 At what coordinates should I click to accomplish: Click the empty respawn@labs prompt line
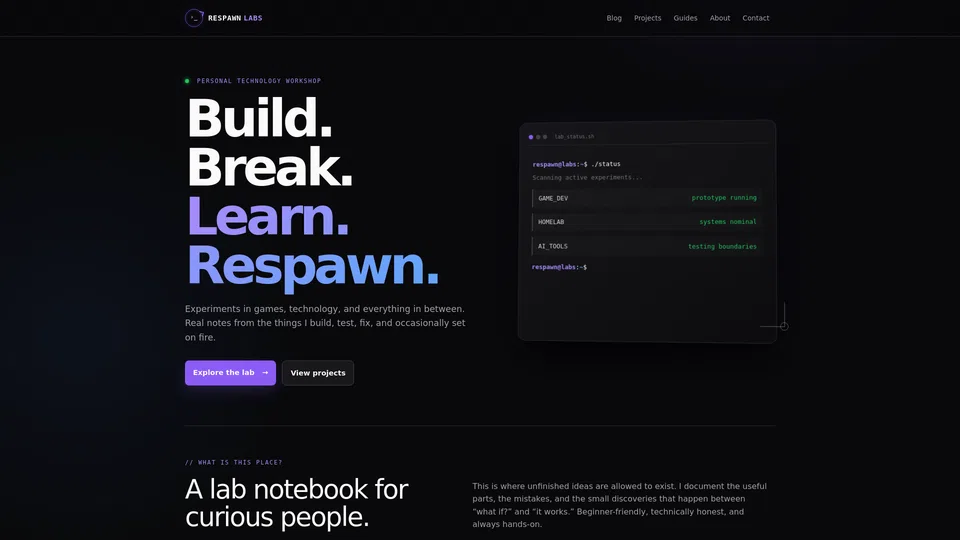[x=559, y=267]
